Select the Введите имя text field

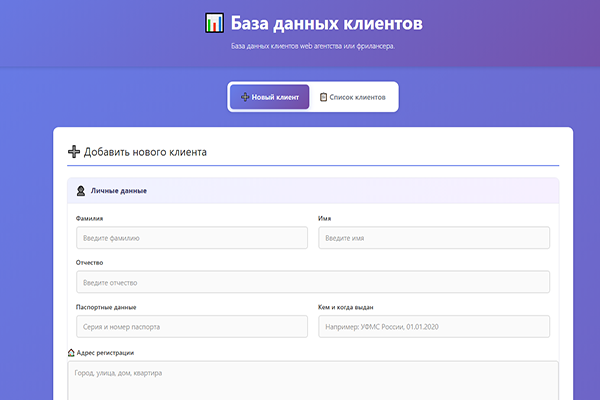tap(434, 238)
